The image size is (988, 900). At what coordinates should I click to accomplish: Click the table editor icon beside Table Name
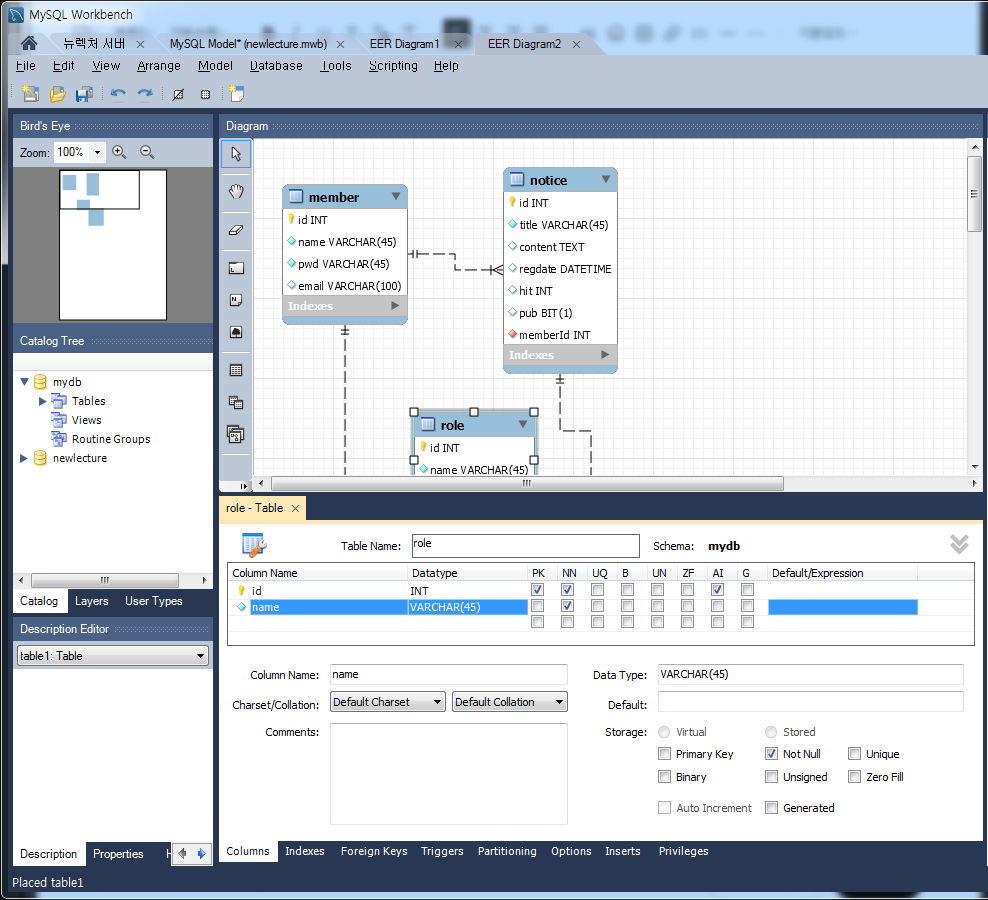(x=254, y=545)
